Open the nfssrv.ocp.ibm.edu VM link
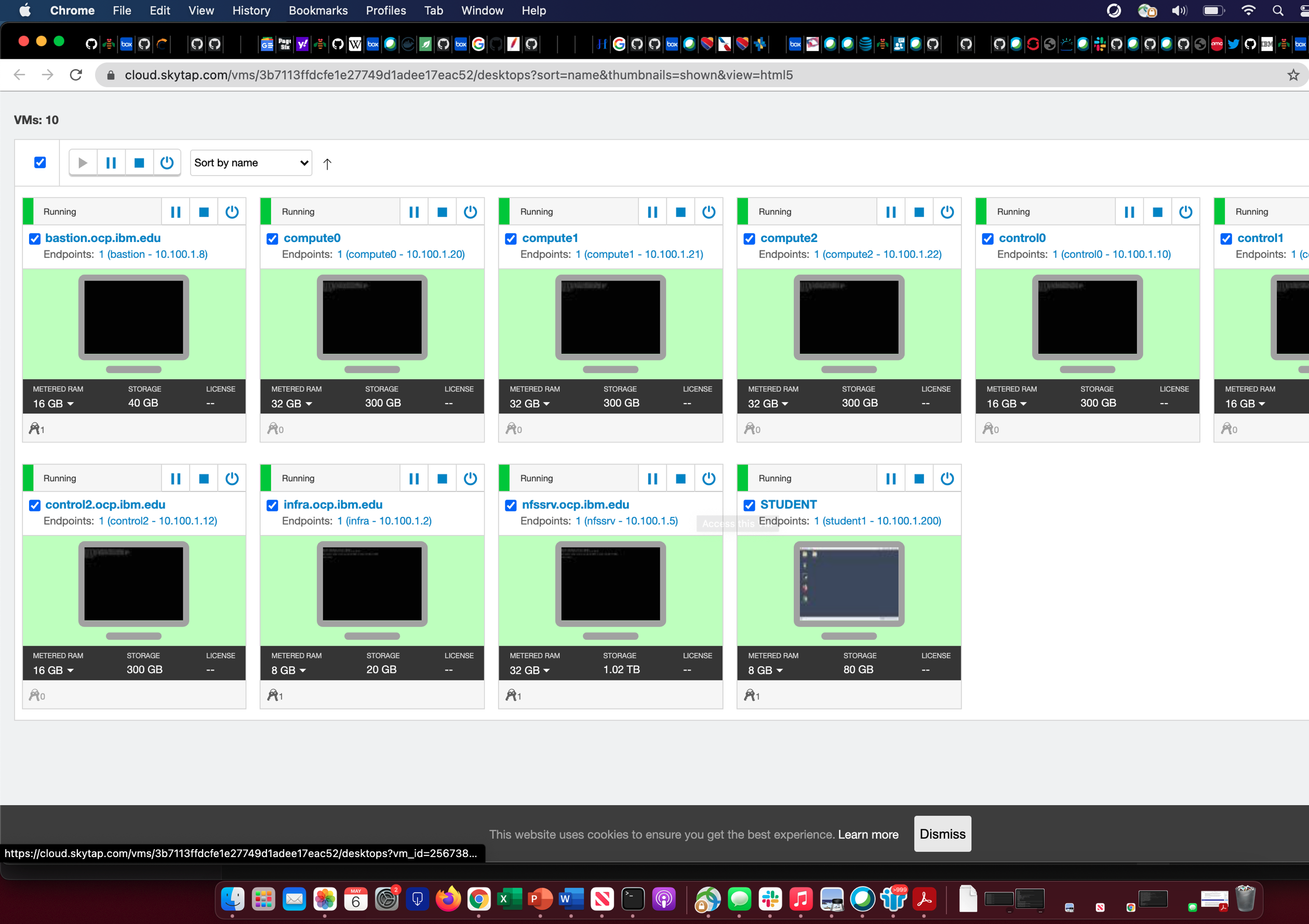This screenshot has height=924, width=1309. (575, 505)
